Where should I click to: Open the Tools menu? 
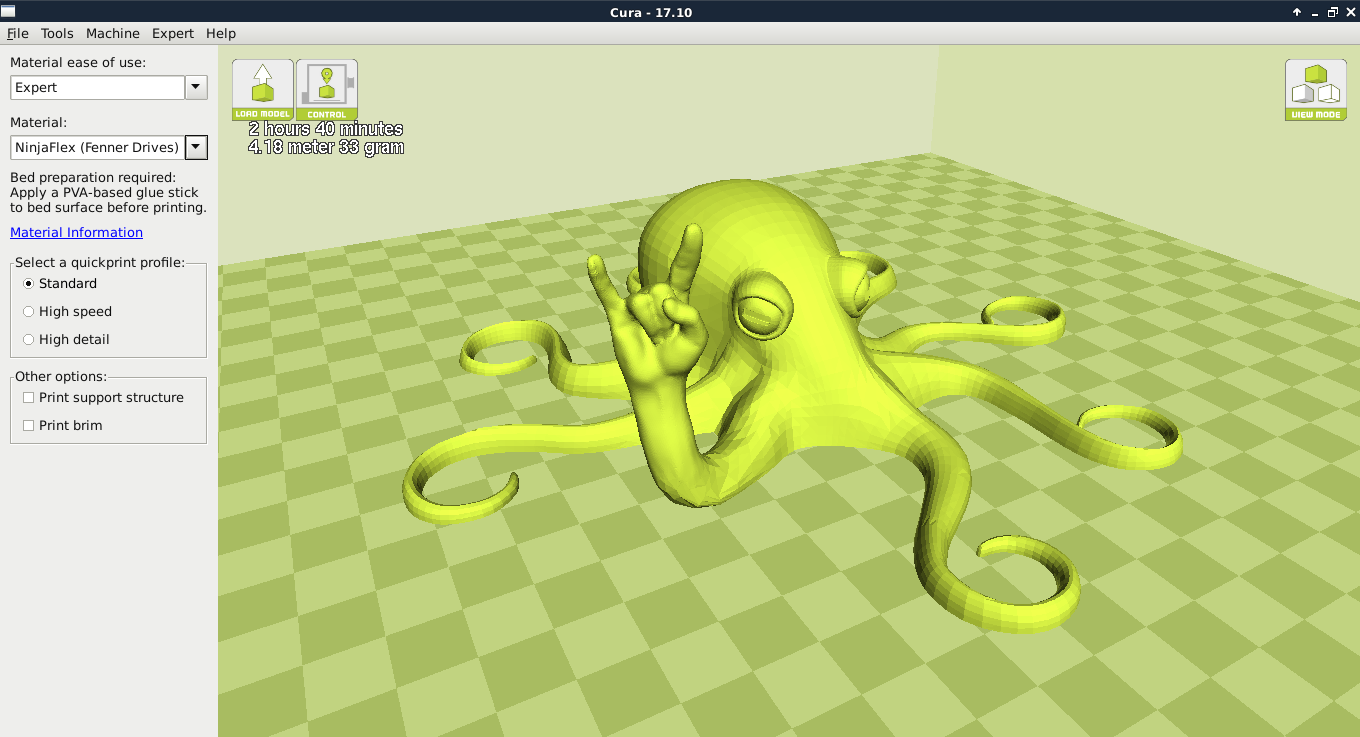pyautogui.click(x=57, y=33)
